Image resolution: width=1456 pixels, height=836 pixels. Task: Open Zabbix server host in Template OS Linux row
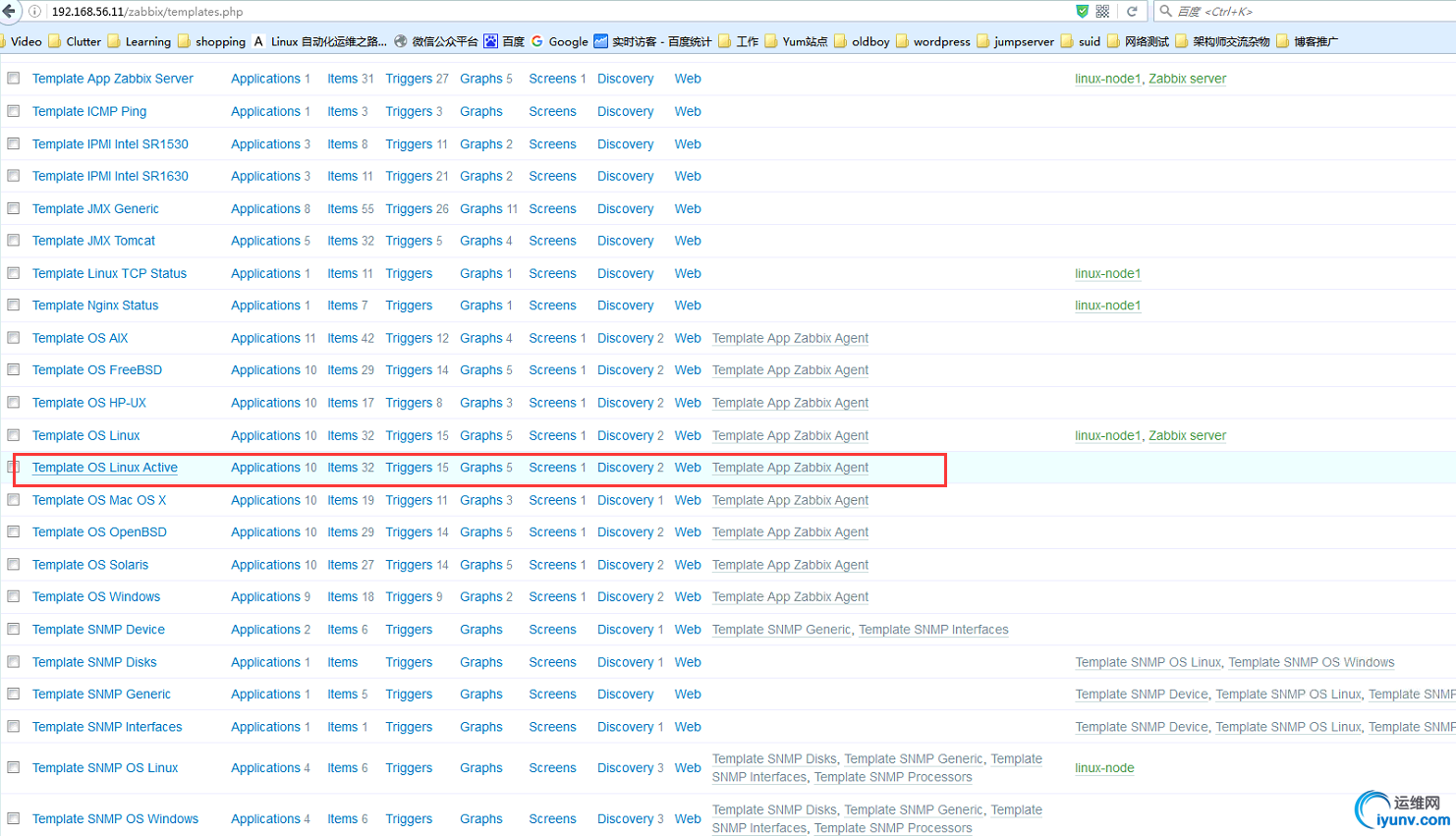tap(1188, 435)
